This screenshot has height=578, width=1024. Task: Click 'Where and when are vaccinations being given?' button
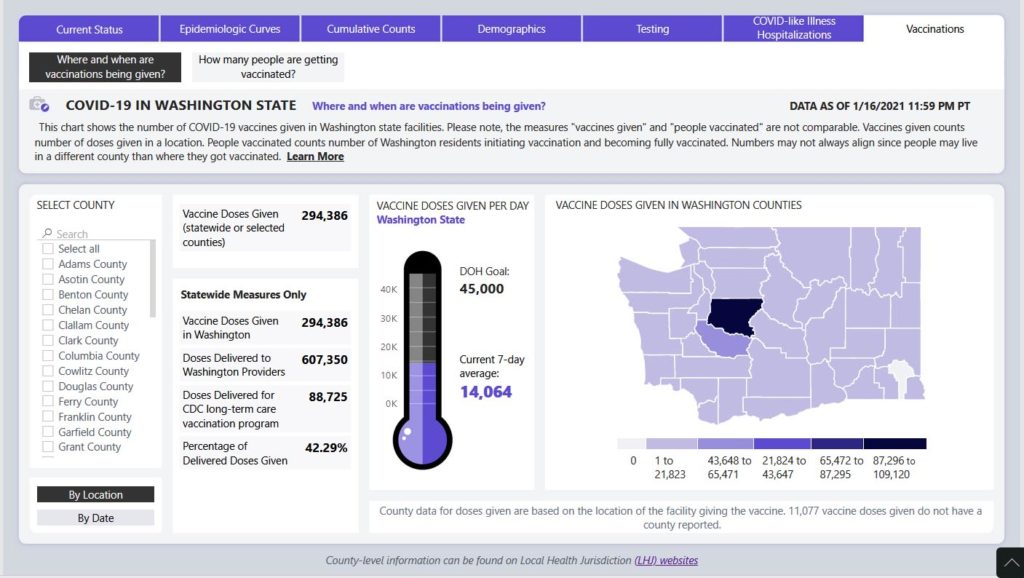tap(105, 67)
